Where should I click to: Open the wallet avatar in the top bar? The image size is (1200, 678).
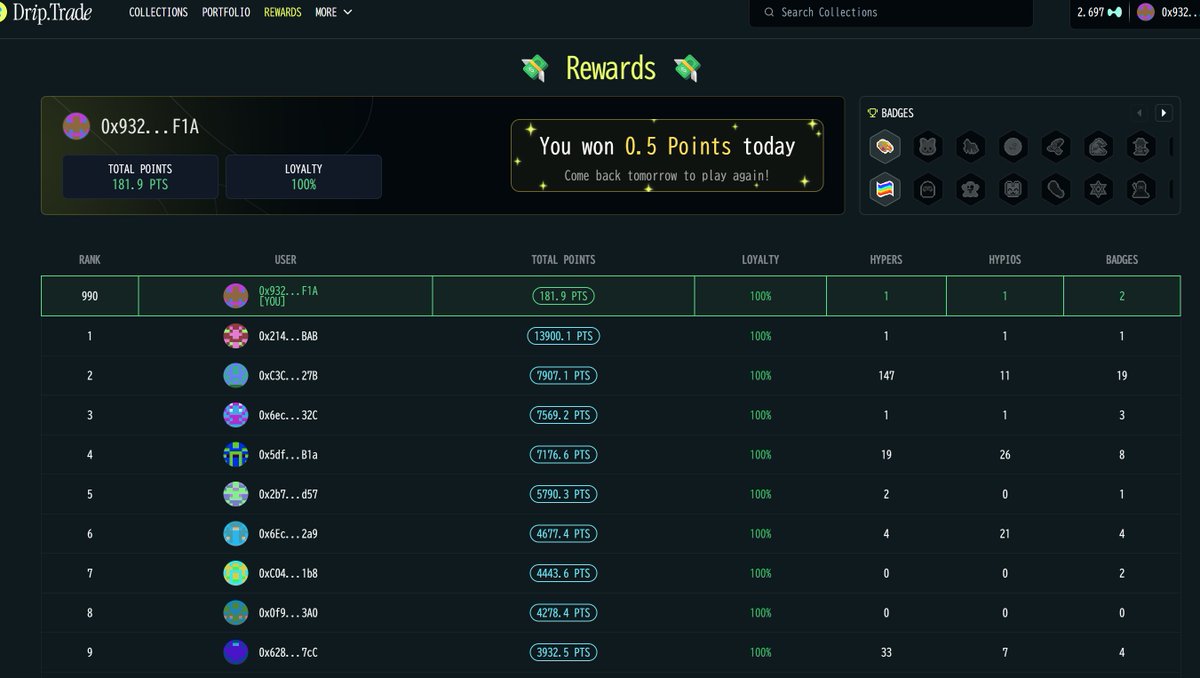[x=1146, y=12]
